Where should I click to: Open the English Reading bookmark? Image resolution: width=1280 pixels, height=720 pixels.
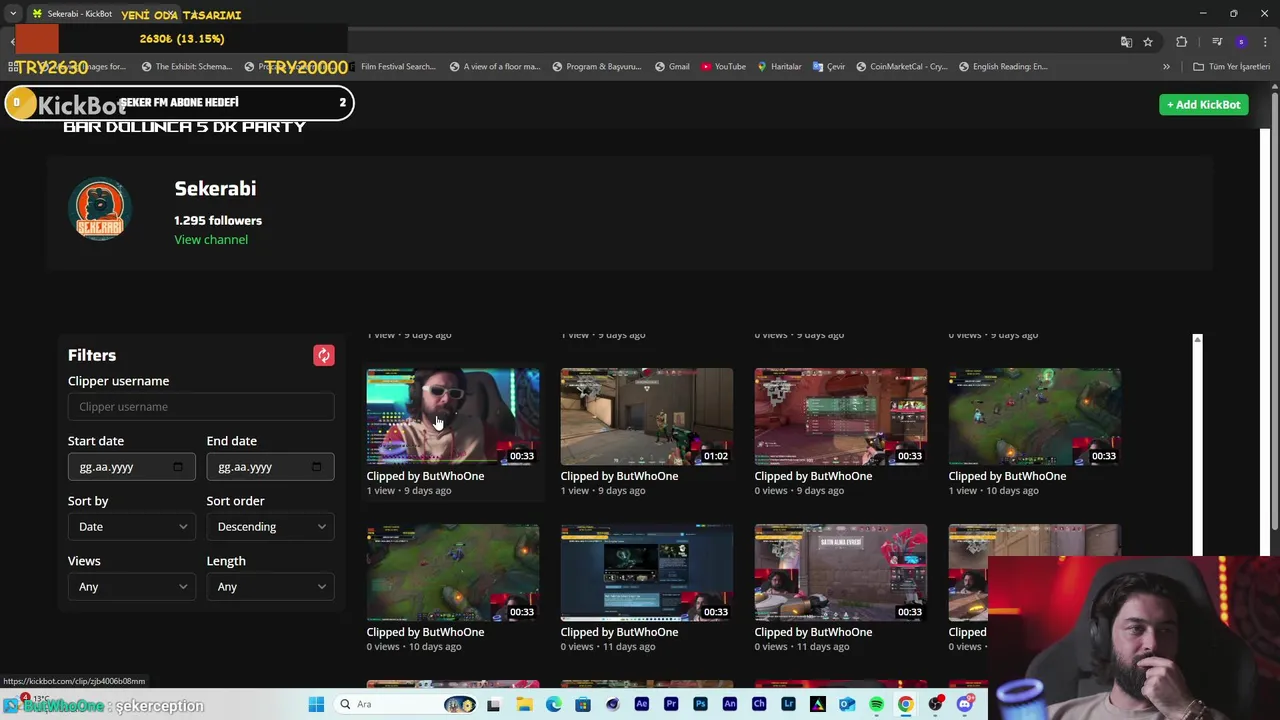coord(1003,67)
